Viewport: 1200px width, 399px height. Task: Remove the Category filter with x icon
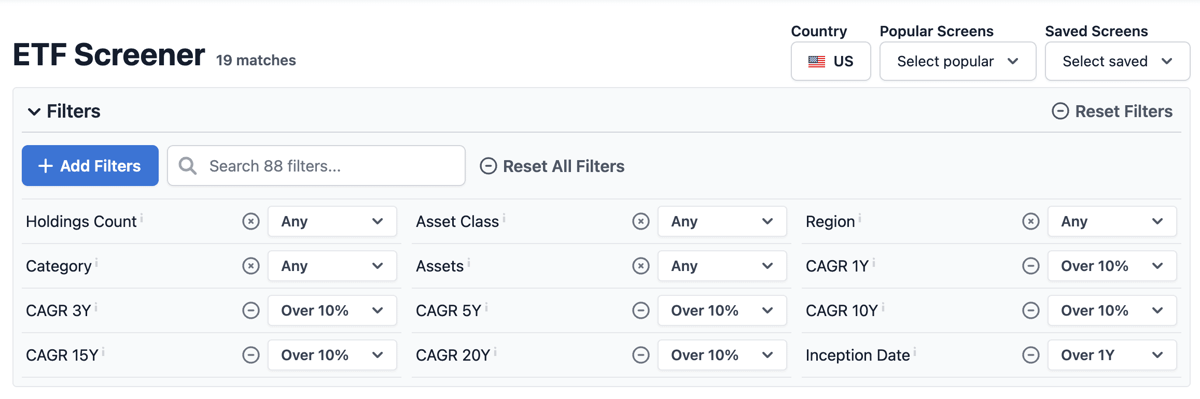[x=251, y=266]
